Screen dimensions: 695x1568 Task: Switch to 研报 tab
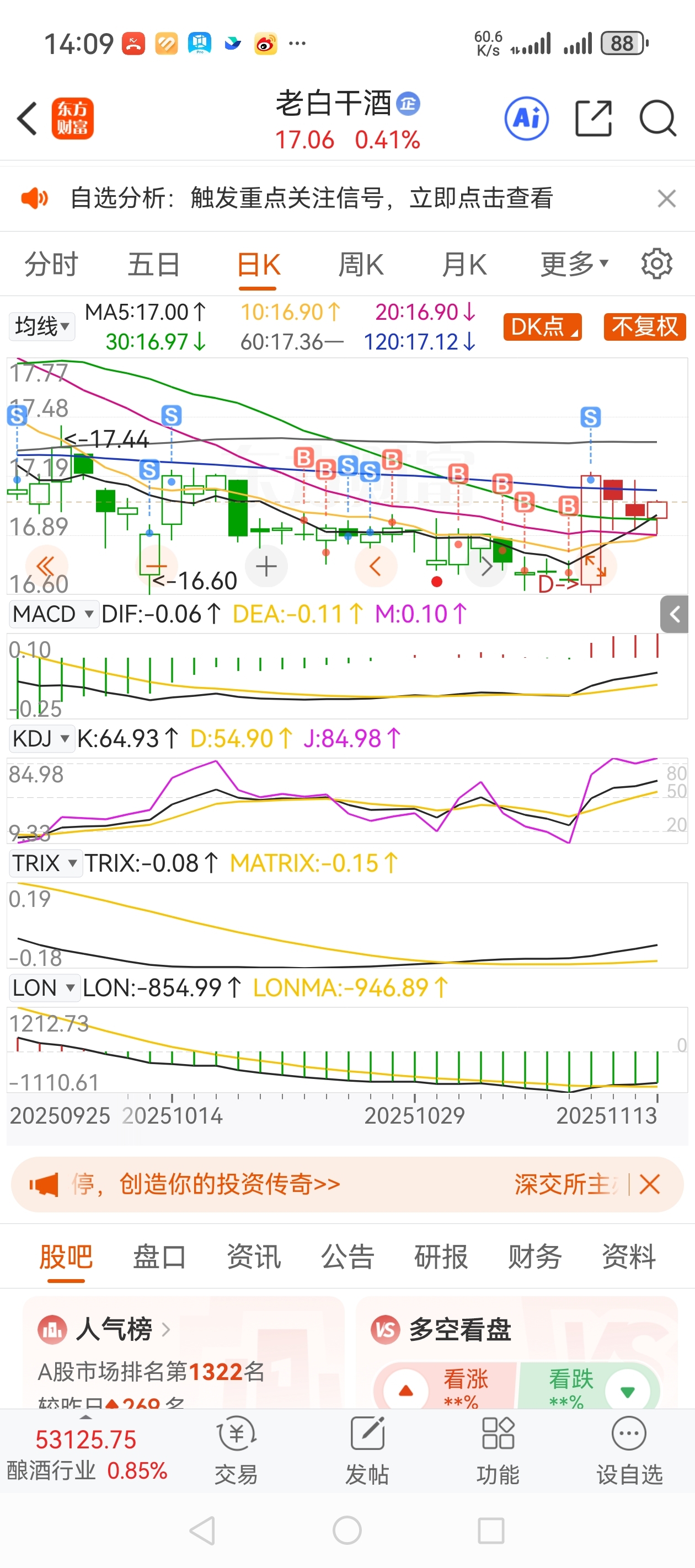point(441,1256)
